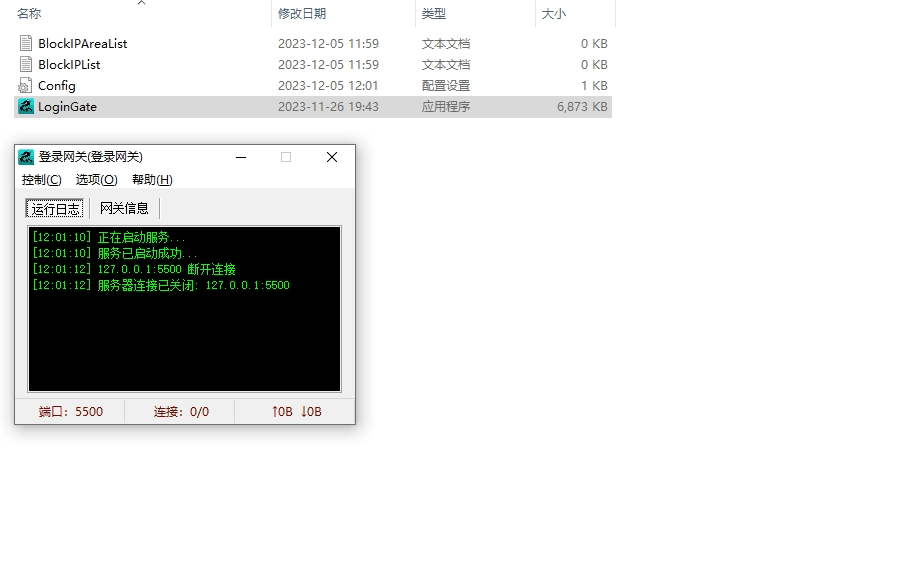899x568 pixels.
Task: Click the Config size 1 KB
Action: pyautogui.click(x=594, y=85)
